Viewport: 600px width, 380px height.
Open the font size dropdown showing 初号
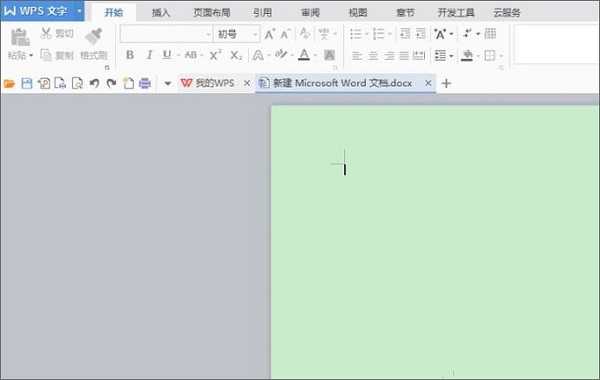[x=237, y=34]
